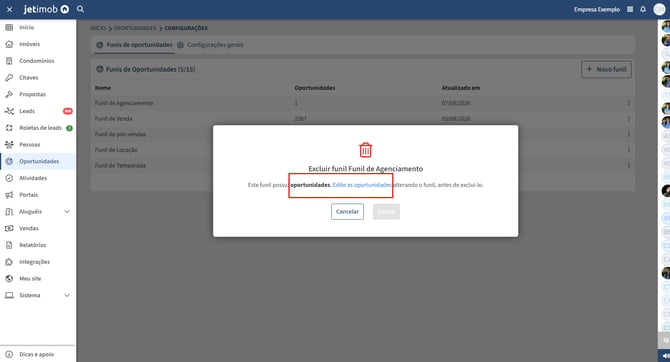The height and width of the screenshot is (362, 670).
Task: Switch to Configurações gerais tab
Action: click(210, 45)
